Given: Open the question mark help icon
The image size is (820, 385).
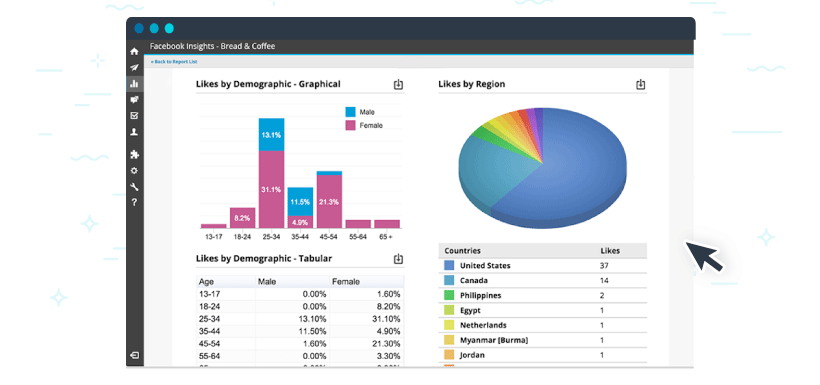Looking at the screenshot, I should click(x=134, y=202).
